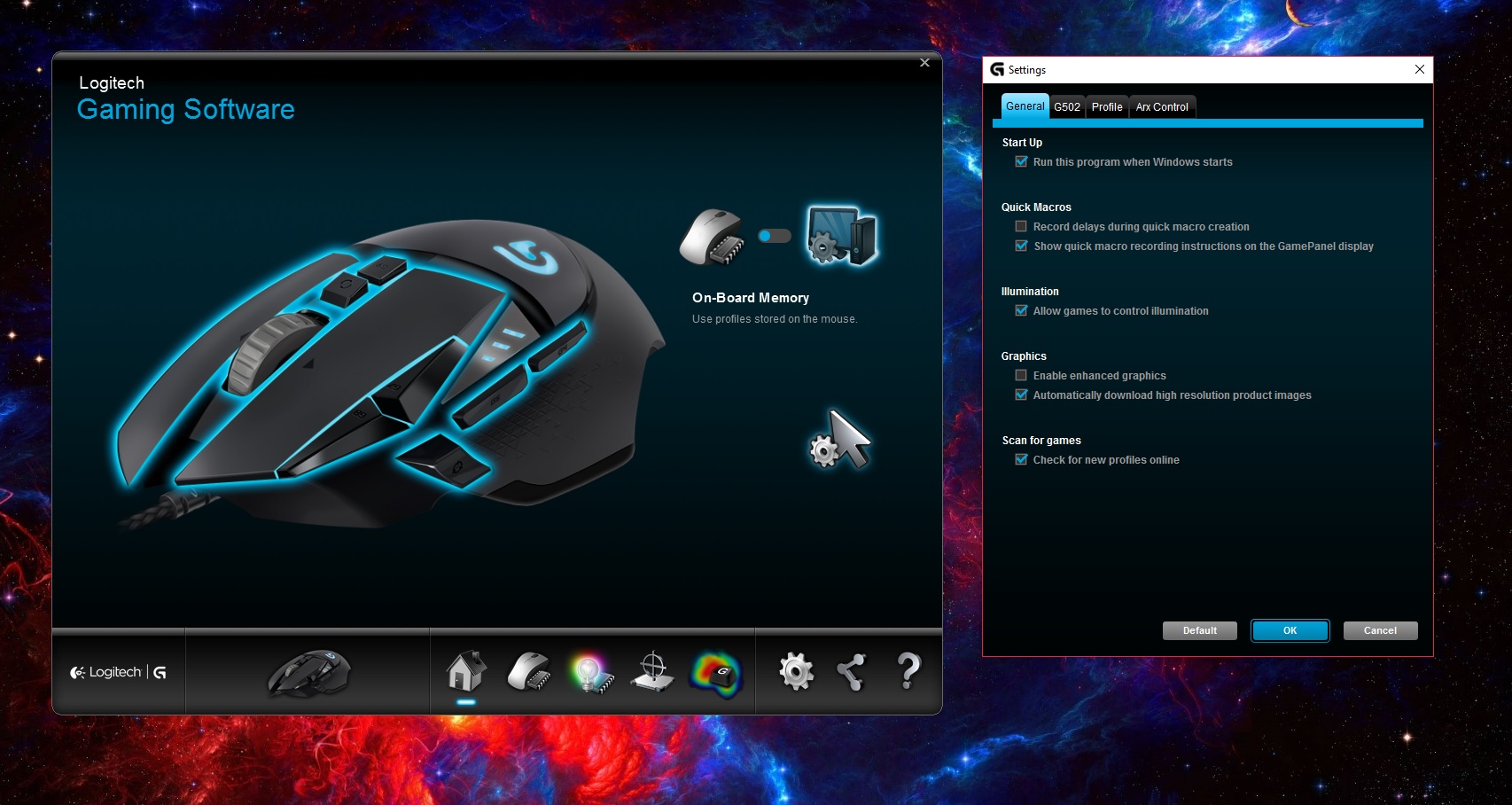Toggle Check for new profiles online
1512x805 pixels.
(1021, 459)
